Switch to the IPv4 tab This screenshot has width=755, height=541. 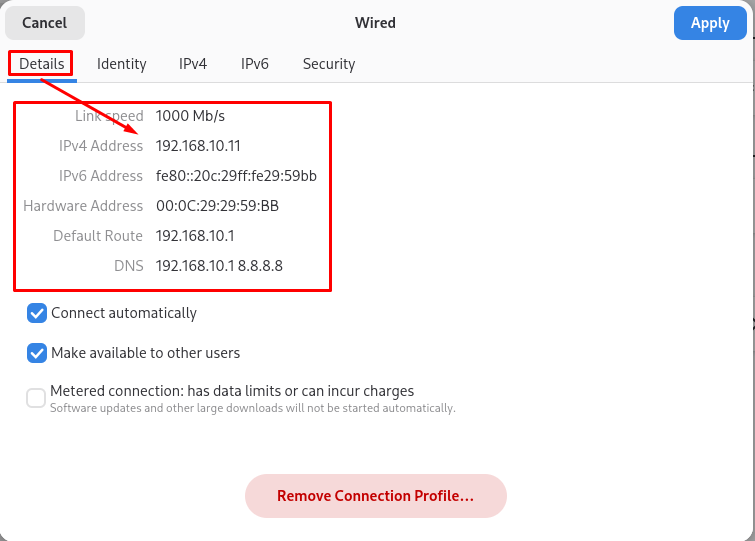(x=193, y=64)
